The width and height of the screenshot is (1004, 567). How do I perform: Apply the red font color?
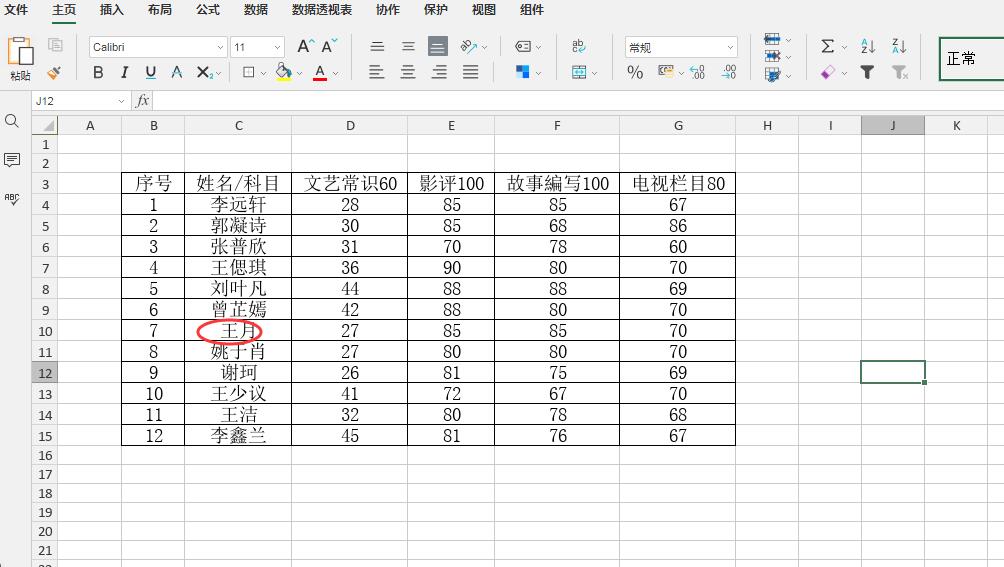click(320, 72)
